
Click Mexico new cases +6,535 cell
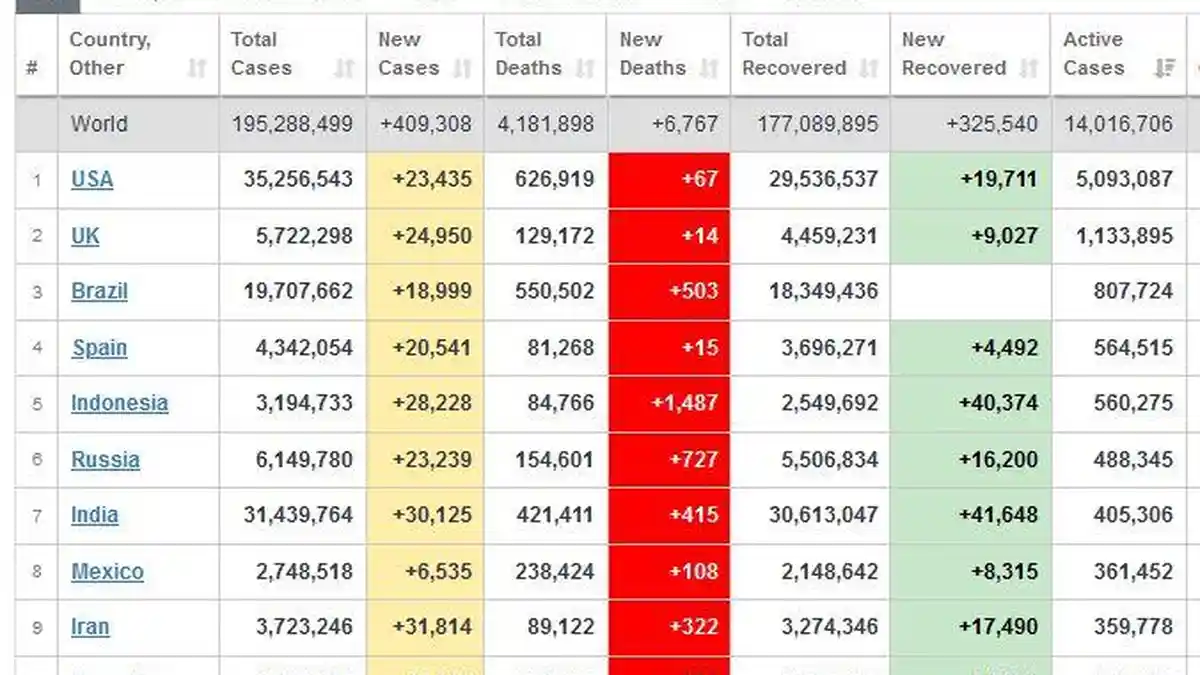[x=425, y=572]
